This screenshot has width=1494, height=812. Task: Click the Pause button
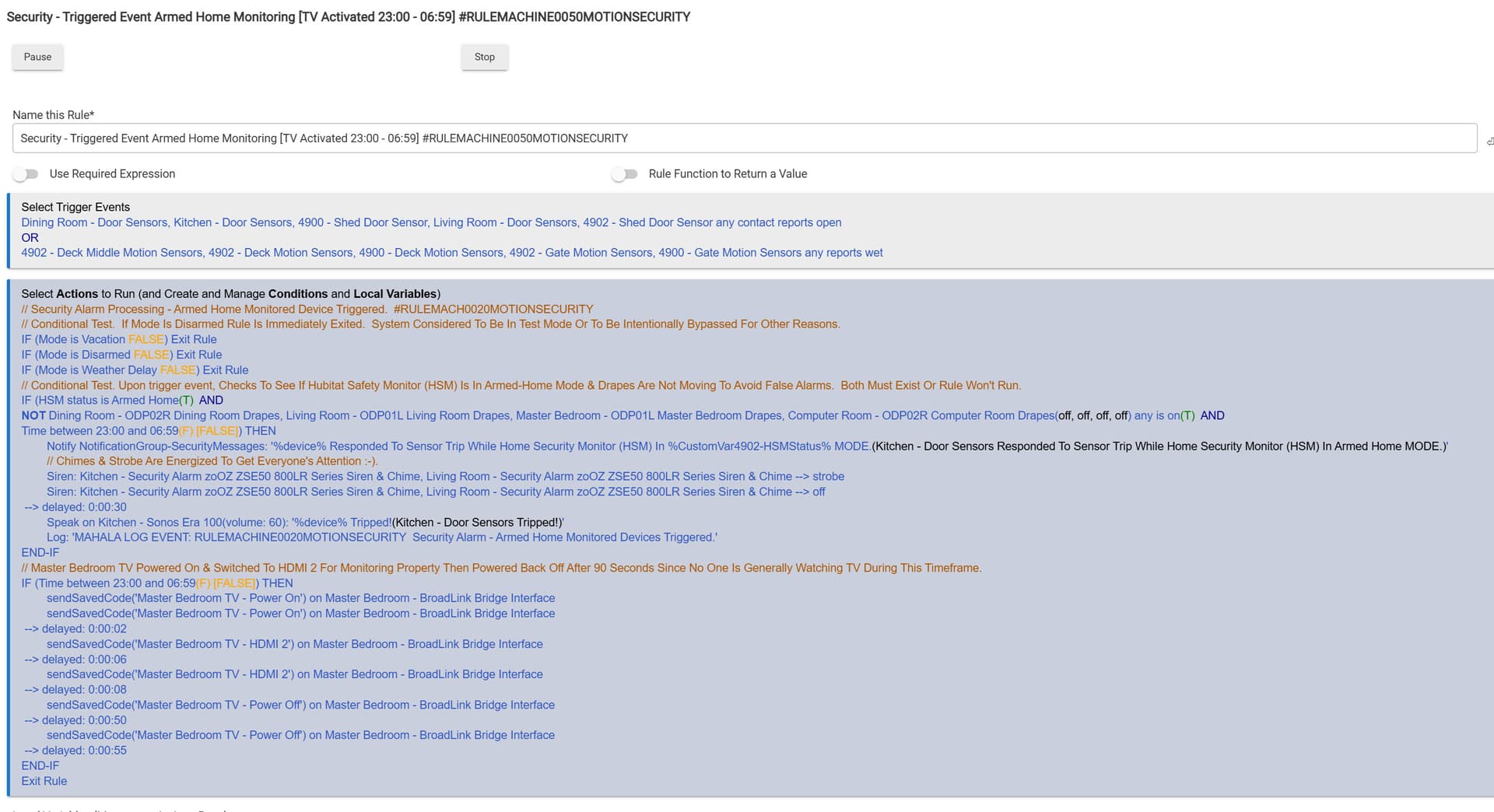click(x=37, y=57)
